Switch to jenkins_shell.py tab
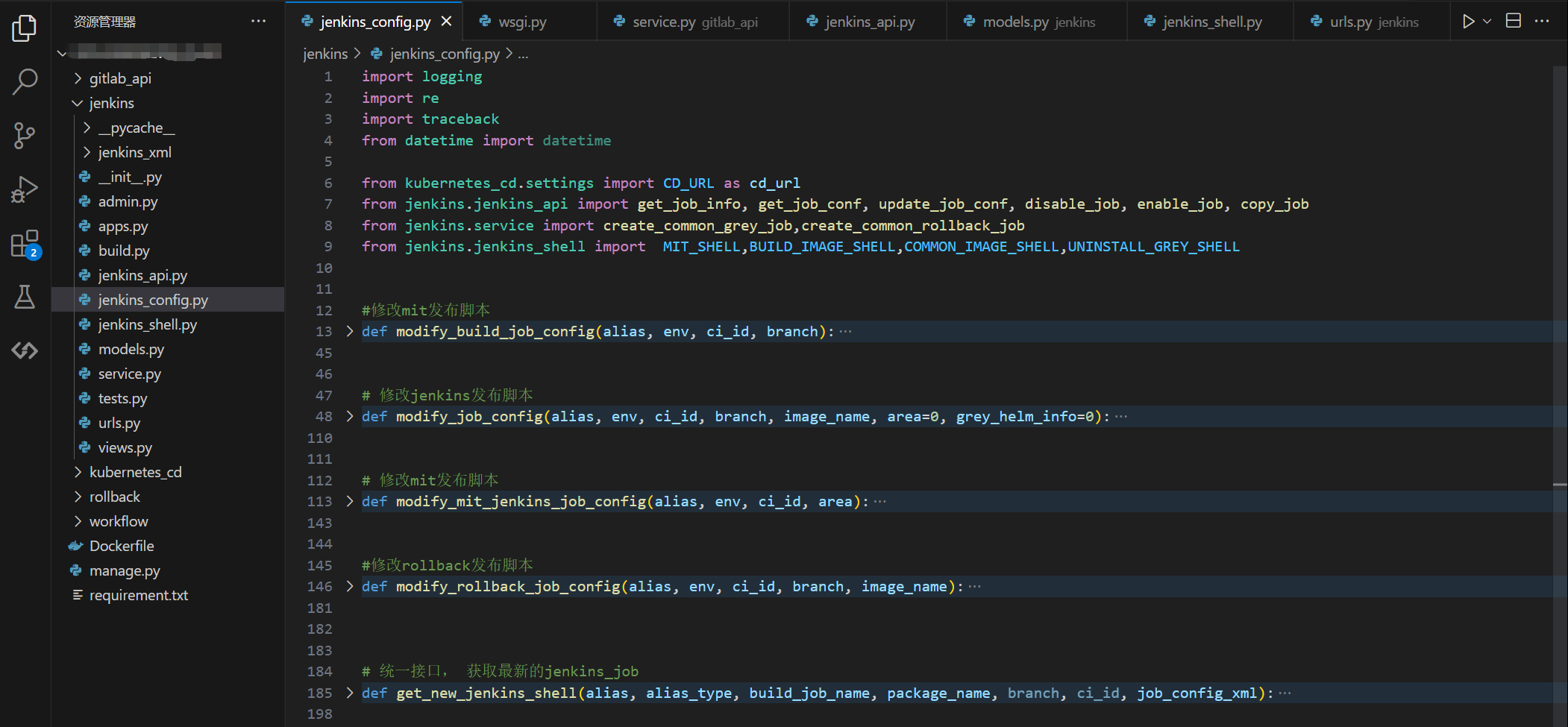Screen dimensions: 1568x727 1210,22
